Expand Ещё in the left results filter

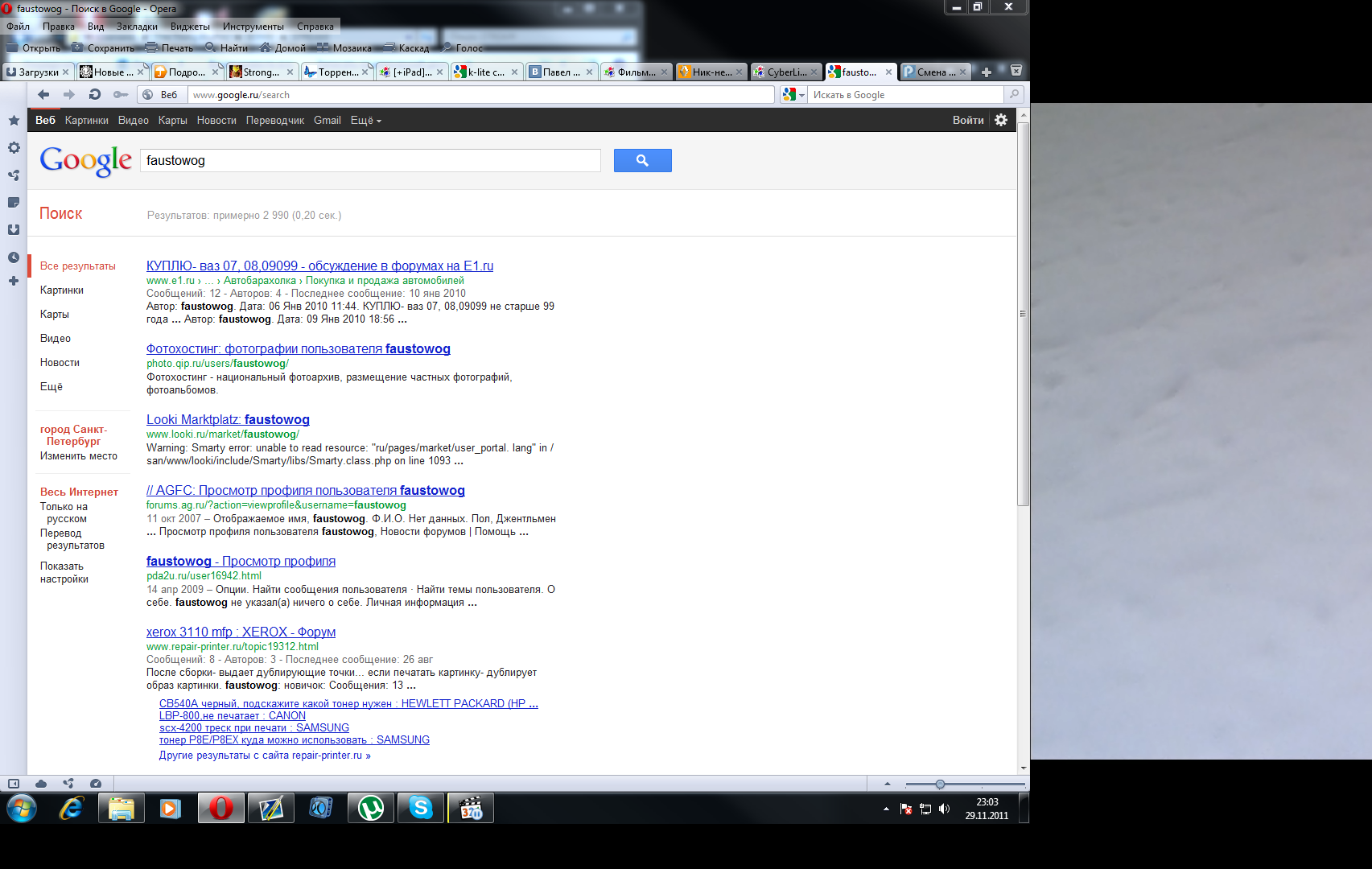pyautogui.click(x=52, y=387)
